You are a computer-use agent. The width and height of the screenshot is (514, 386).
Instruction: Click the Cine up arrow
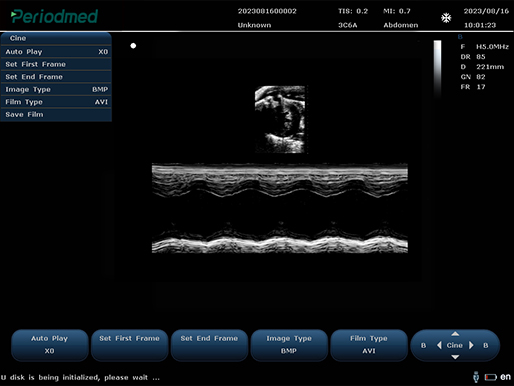(x=455, y=334)
